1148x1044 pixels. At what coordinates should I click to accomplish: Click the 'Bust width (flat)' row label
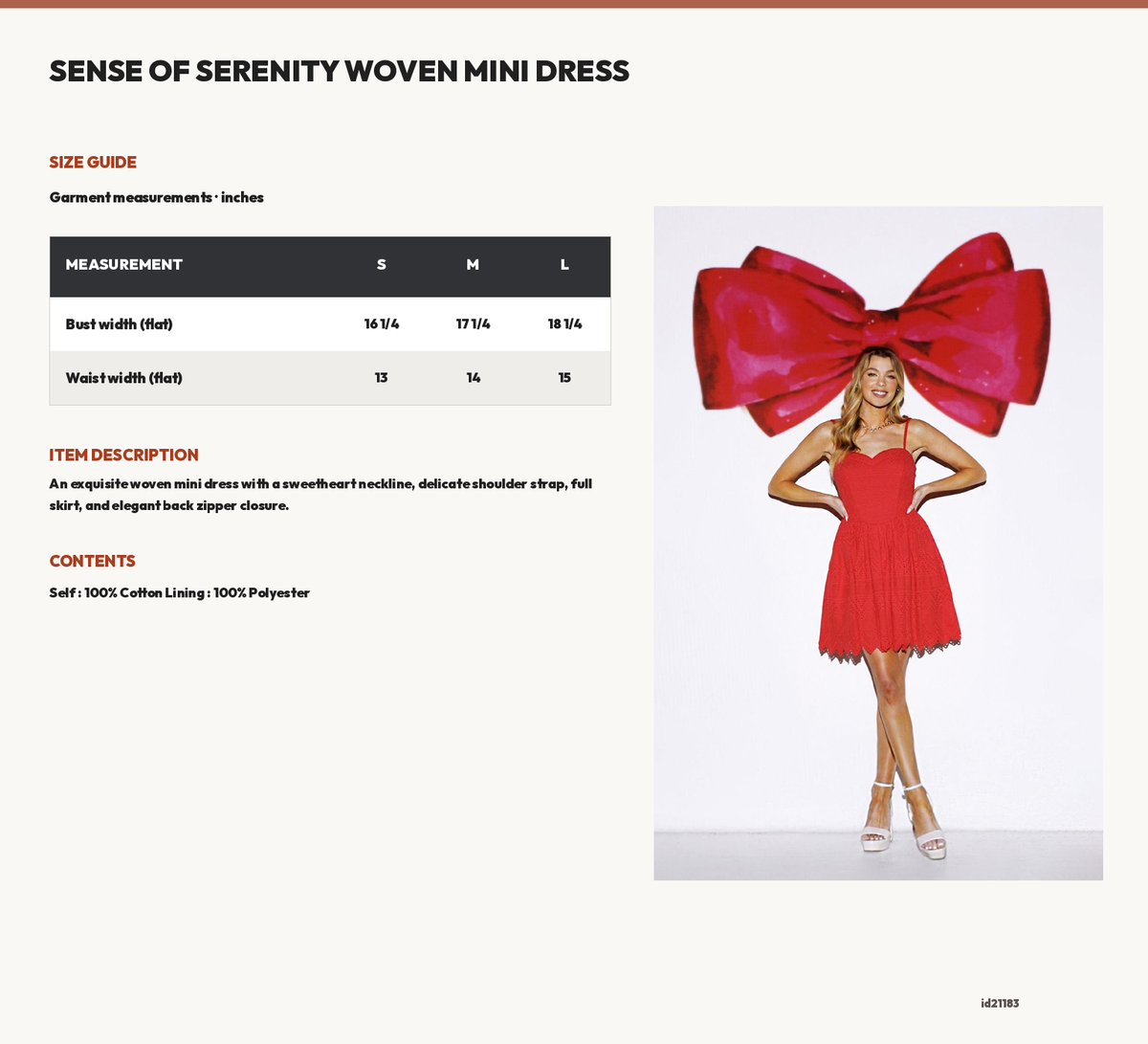[x=119, y=324]
